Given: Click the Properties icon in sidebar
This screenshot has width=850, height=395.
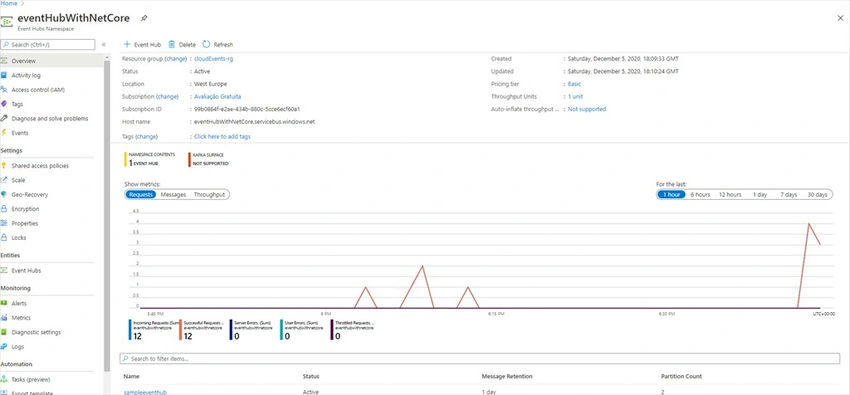Looking at the screenshot, I should pos(4,223).
